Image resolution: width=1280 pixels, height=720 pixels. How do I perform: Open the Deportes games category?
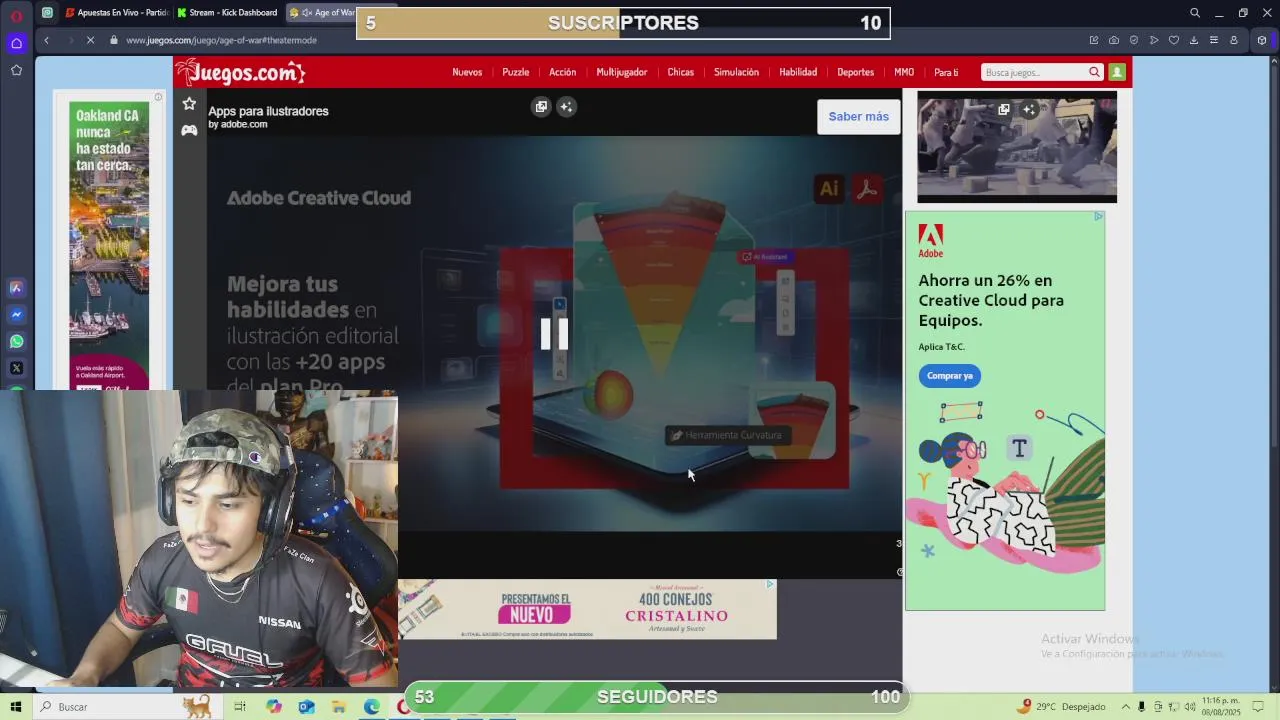point(856,72)
